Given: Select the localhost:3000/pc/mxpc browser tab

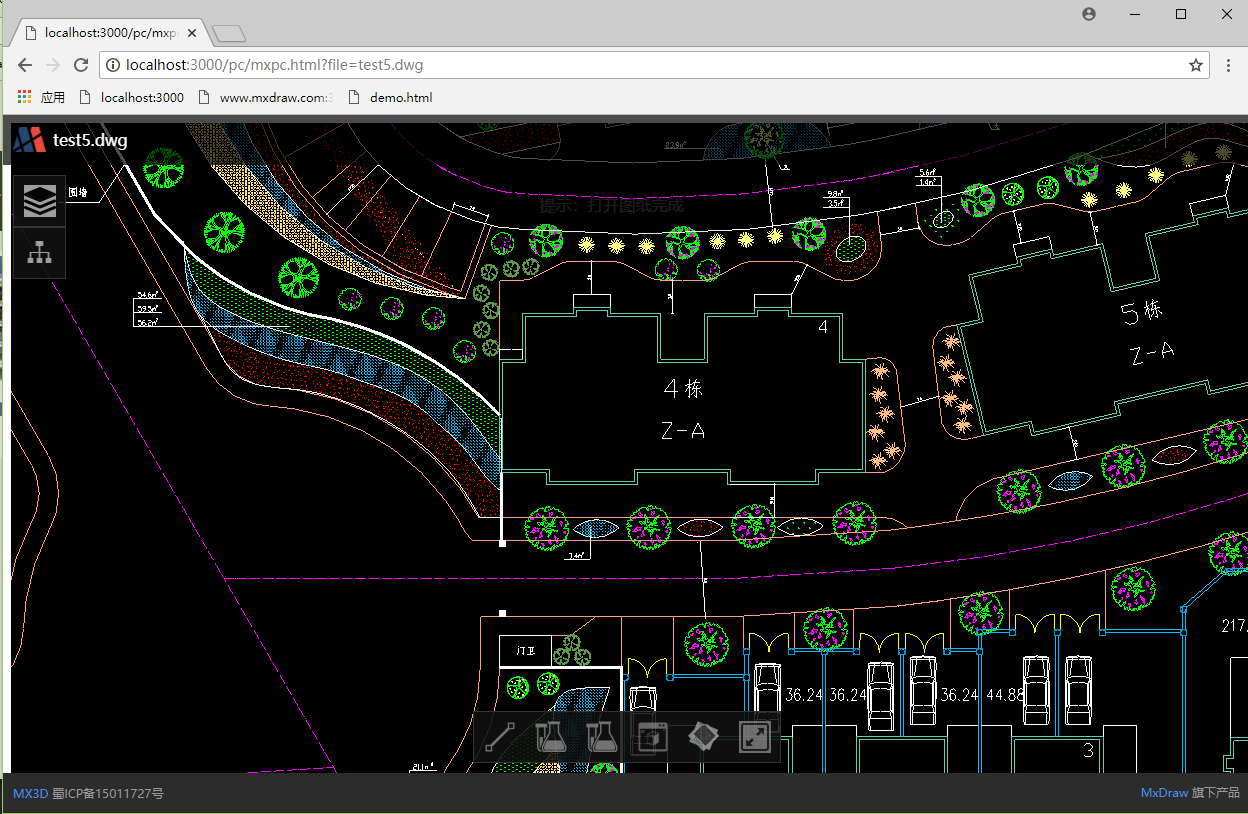Looking at the screenshot, I should tap(110, 33).
